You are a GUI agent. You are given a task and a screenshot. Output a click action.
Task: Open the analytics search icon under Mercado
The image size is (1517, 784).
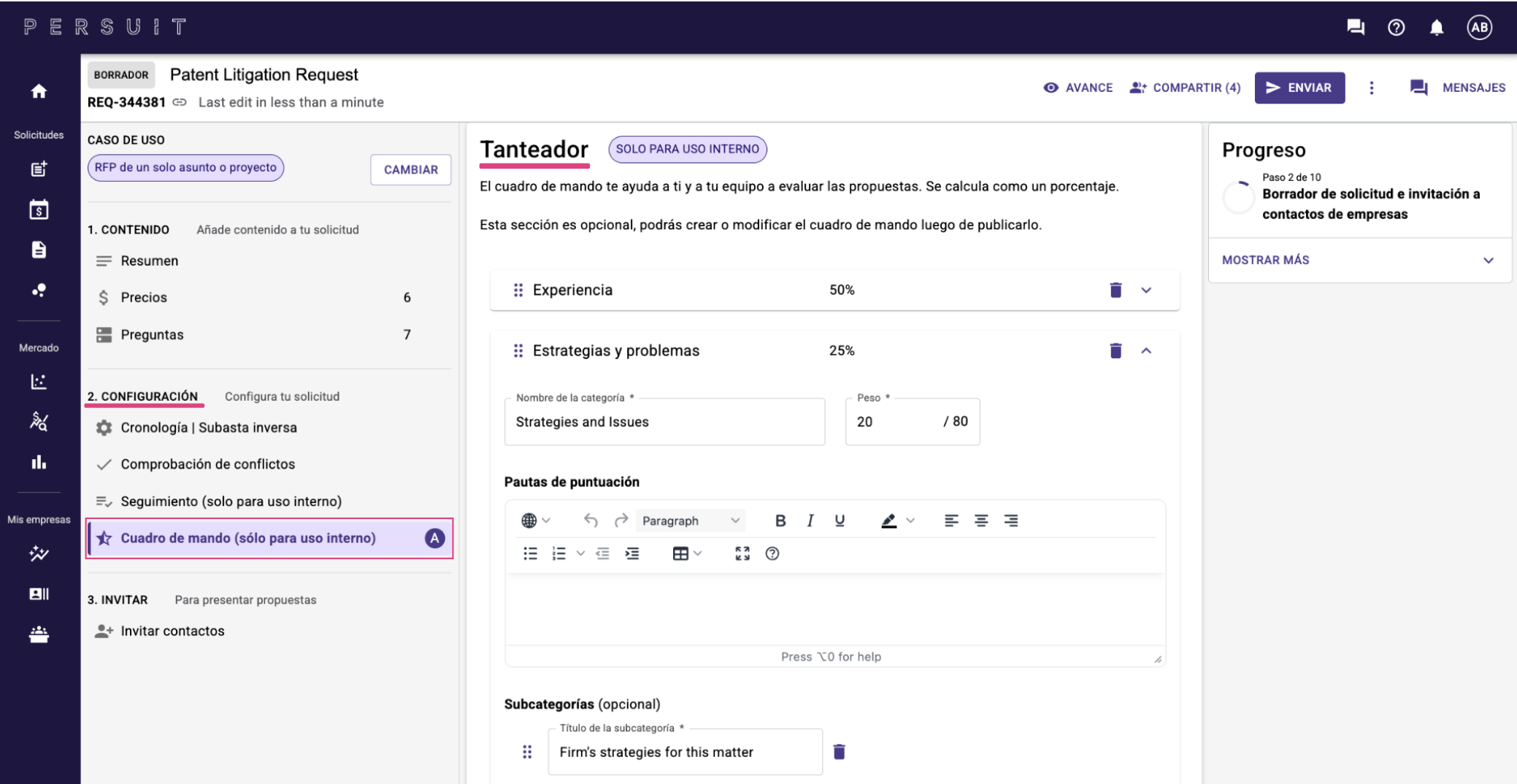tap(39, 421)
